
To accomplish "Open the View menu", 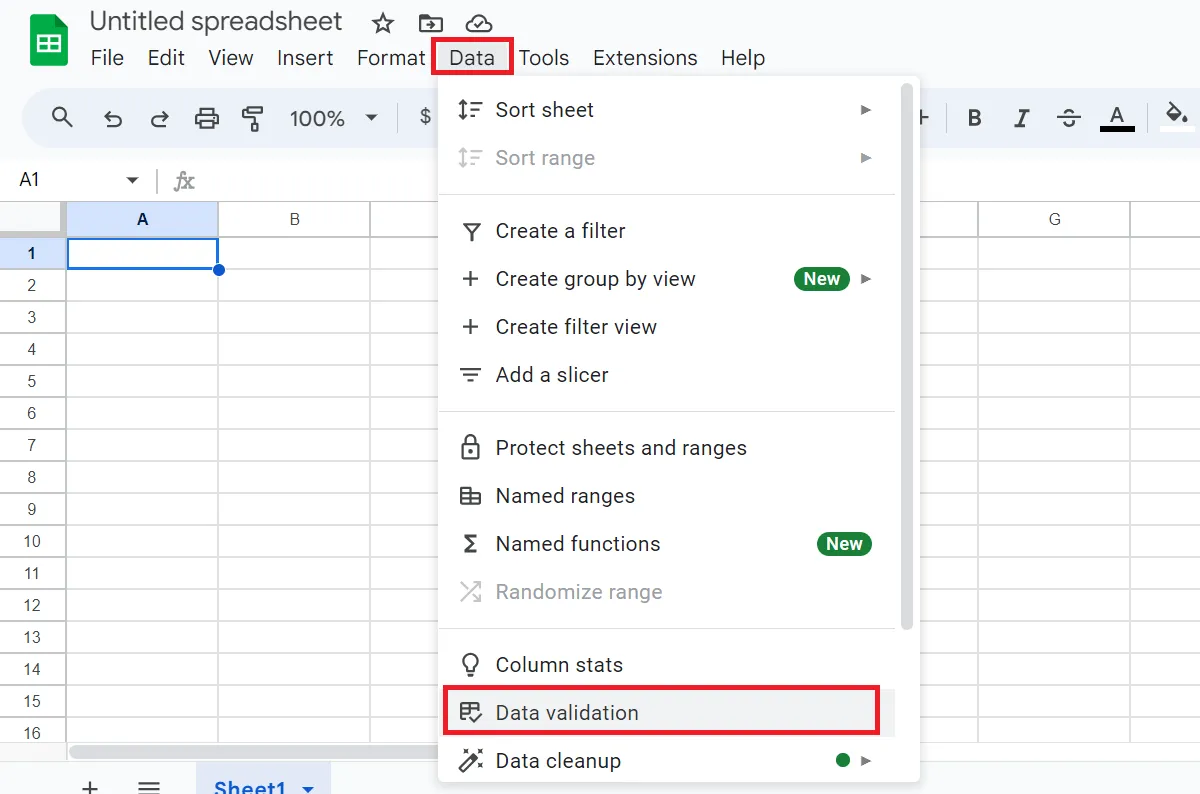I will coord(231,58).
